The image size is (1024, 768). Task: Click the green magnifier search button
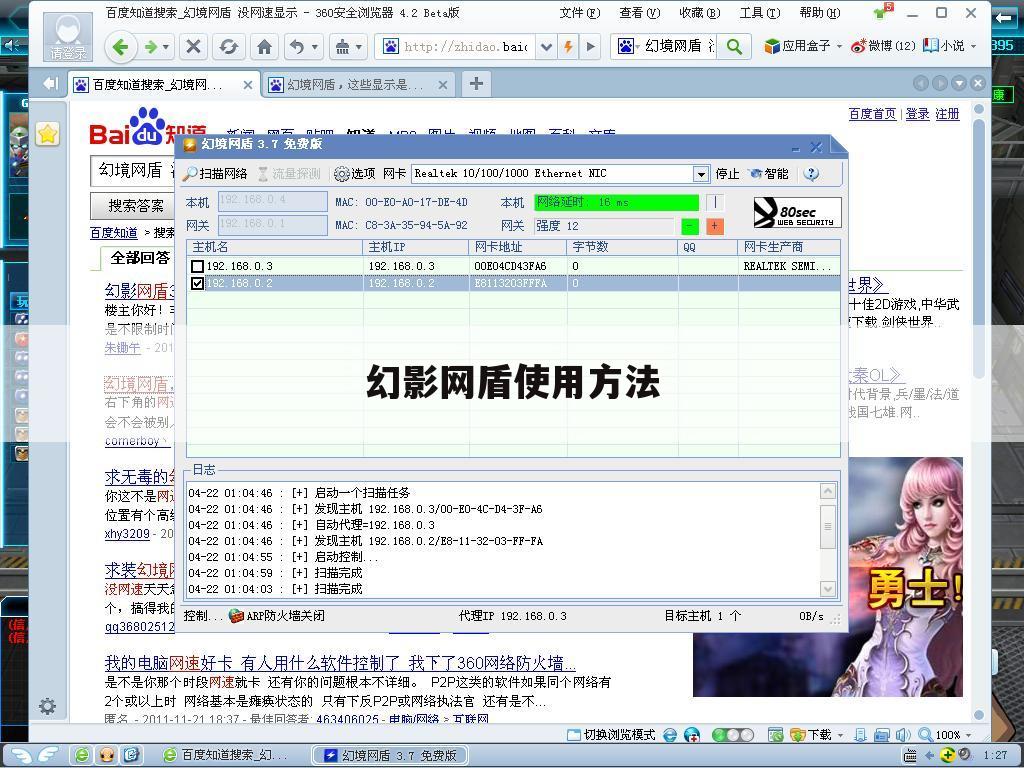pos(734,46)
